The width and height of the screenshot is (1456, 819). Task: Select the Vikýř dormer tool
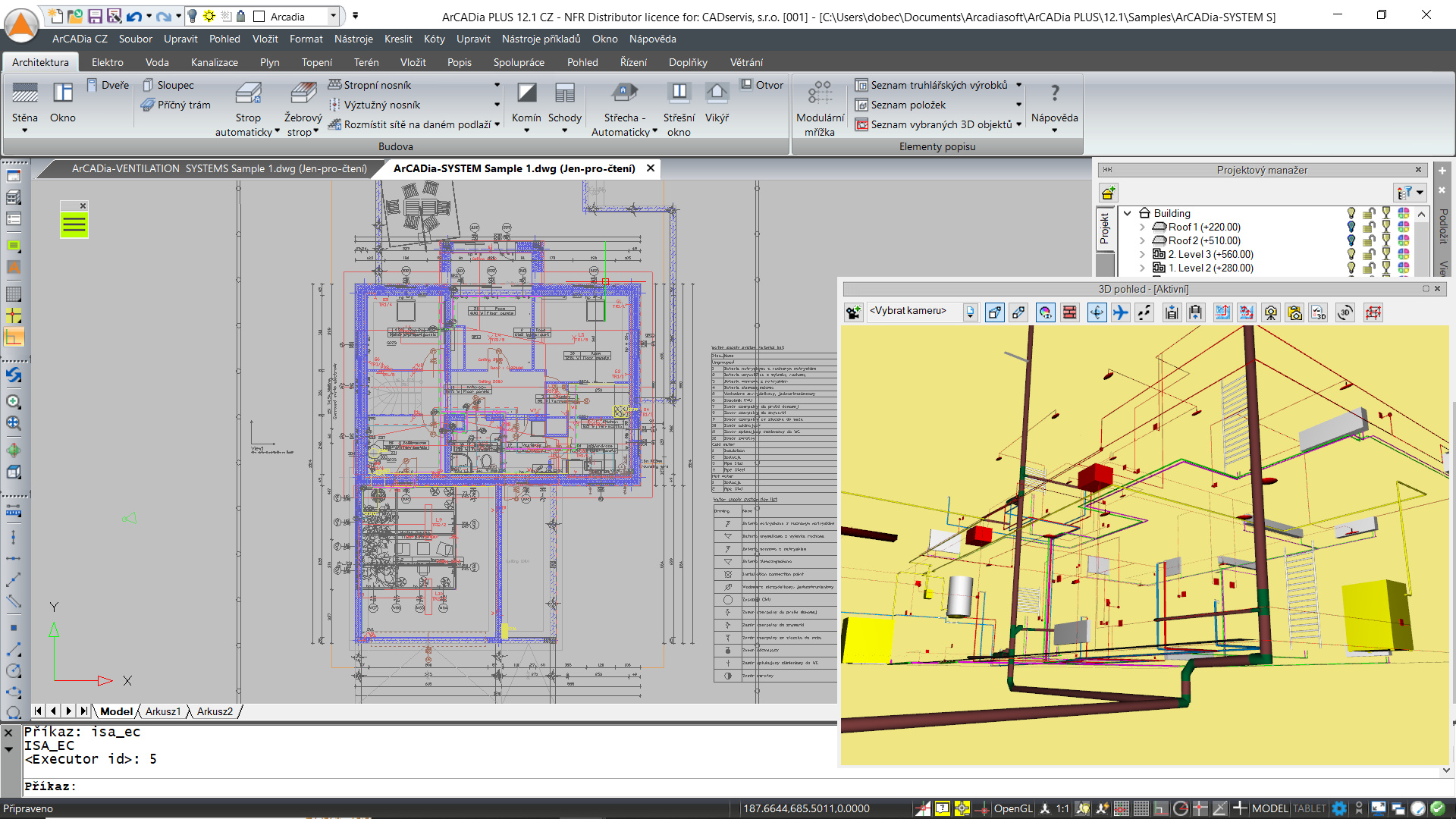(x=717, y=104)
